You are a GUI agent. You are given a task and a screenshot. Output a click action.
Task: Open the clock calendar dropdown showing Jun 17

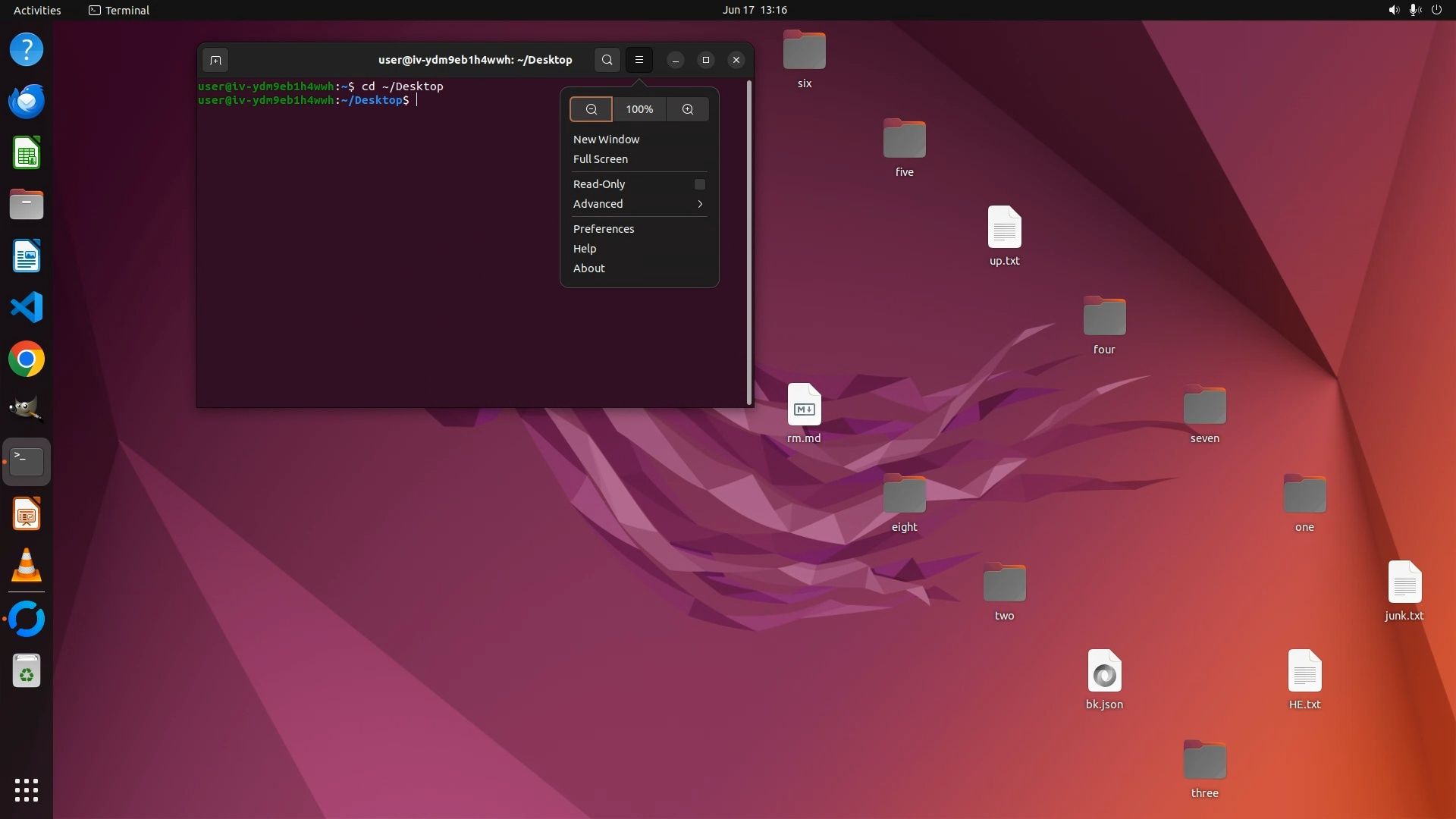754,10
